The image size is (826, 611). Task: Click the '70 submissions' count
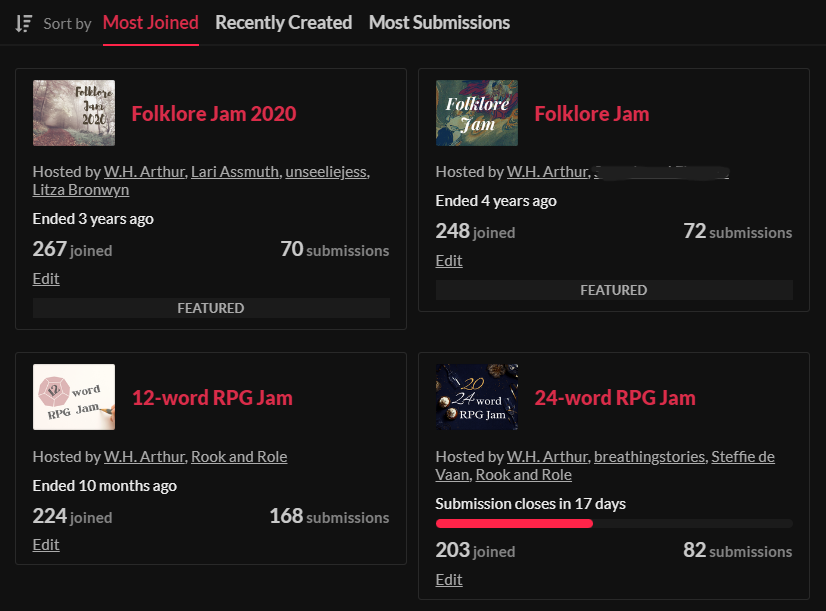tap(335, 249)
